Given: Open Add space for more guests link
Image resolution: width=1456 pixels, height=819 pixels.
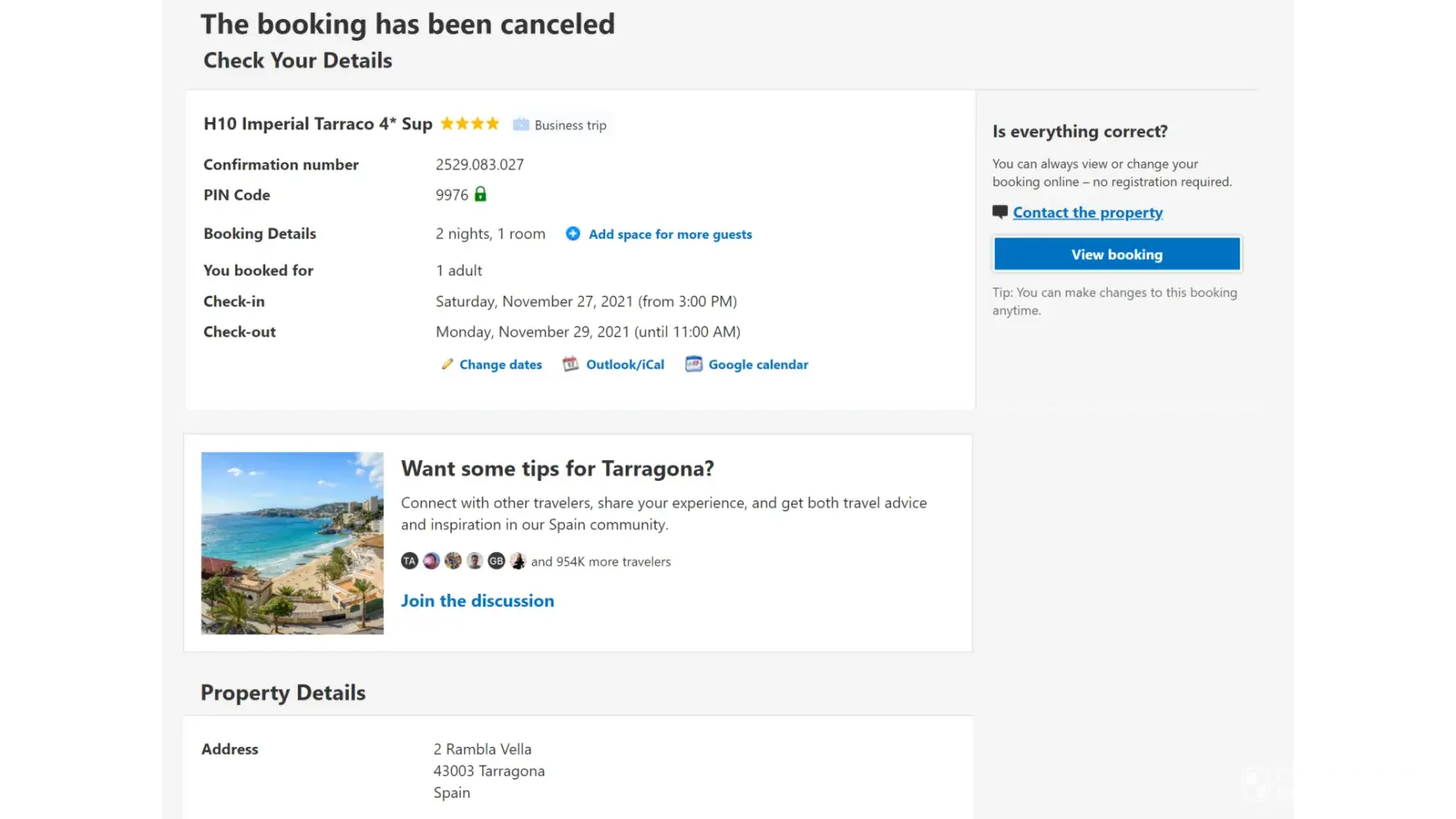Looking at the screenshot, I should tap(670, 234).
